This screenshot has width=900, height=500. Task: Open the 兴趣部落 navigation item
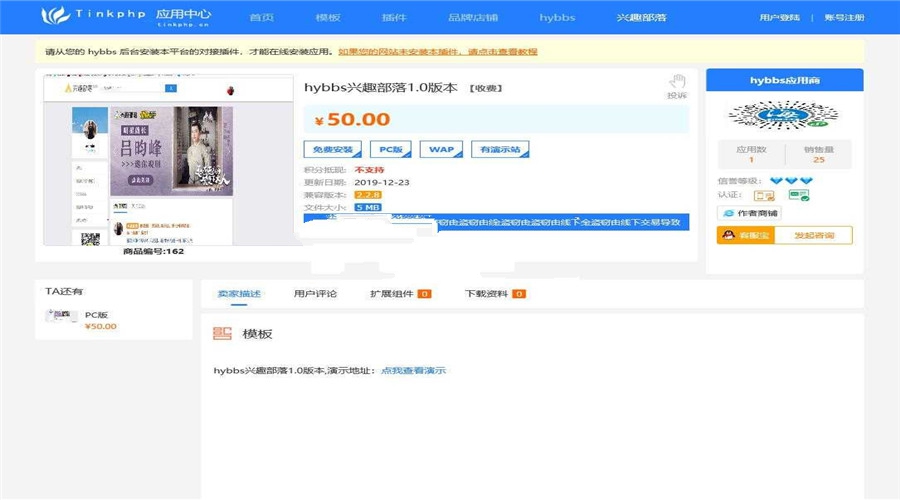641,17
